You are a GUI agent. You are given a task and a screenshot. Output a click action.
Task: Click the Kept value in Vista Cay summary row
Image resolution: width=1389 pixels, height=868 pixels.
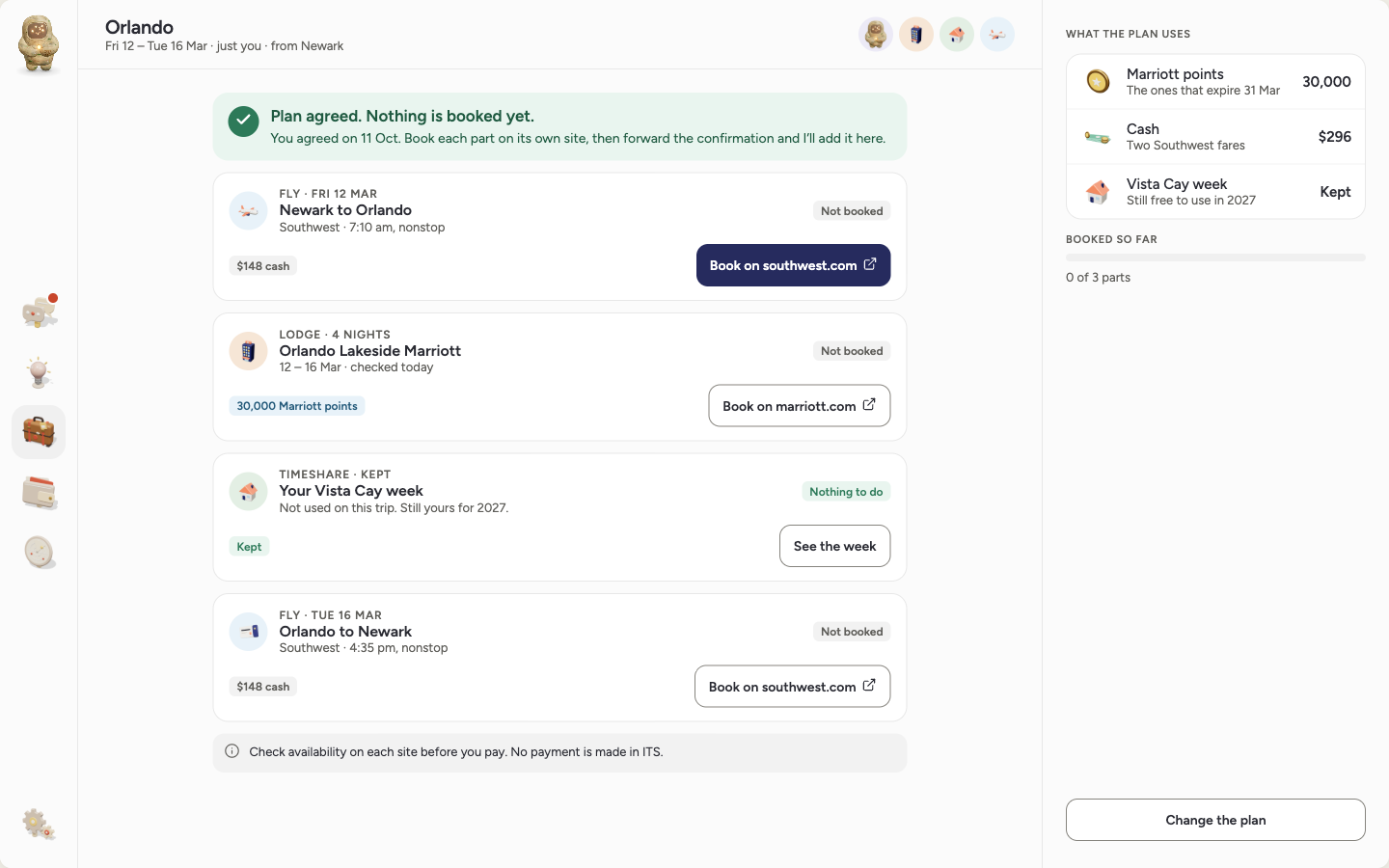point(1335,192)
